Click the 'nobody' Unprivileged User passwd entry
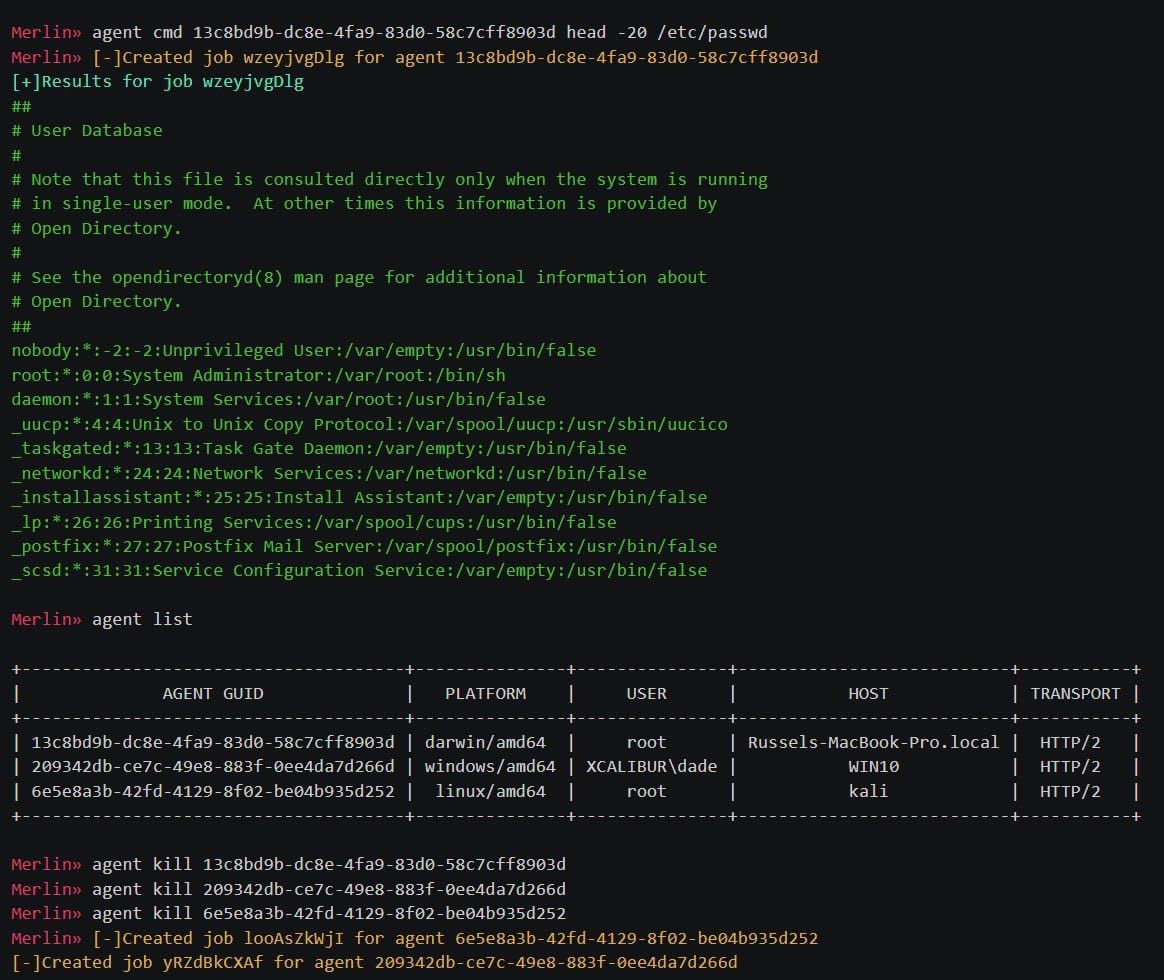Screen dimensions: 1164x980 [304, 350]
